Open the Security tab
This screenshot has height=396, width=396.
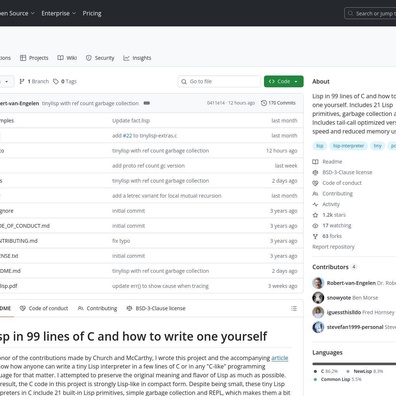coord(100,58)
